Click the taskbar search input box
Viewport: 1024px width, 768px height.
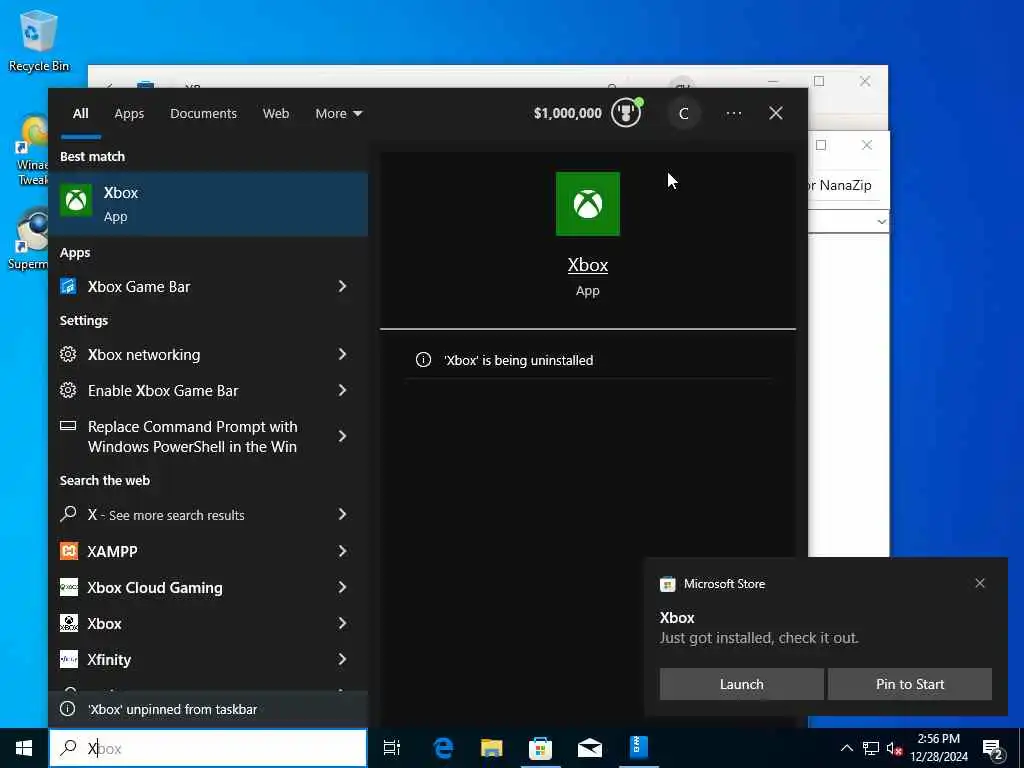point(208,748)
